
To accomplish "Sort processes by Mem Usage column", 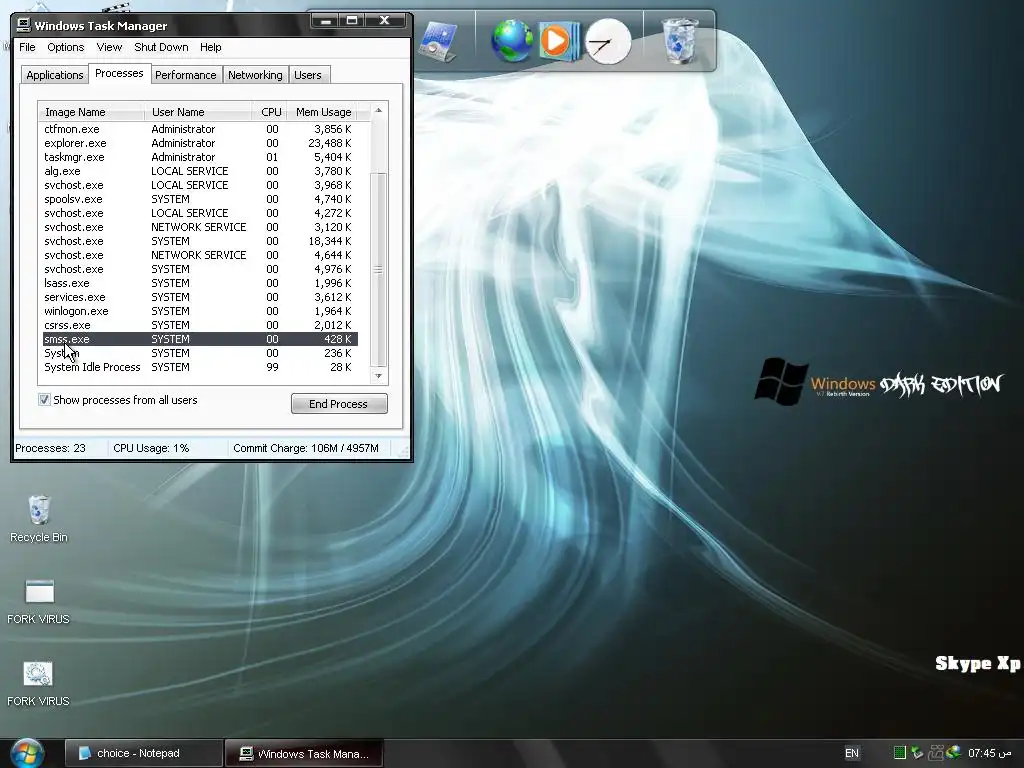I will [323, 112].
